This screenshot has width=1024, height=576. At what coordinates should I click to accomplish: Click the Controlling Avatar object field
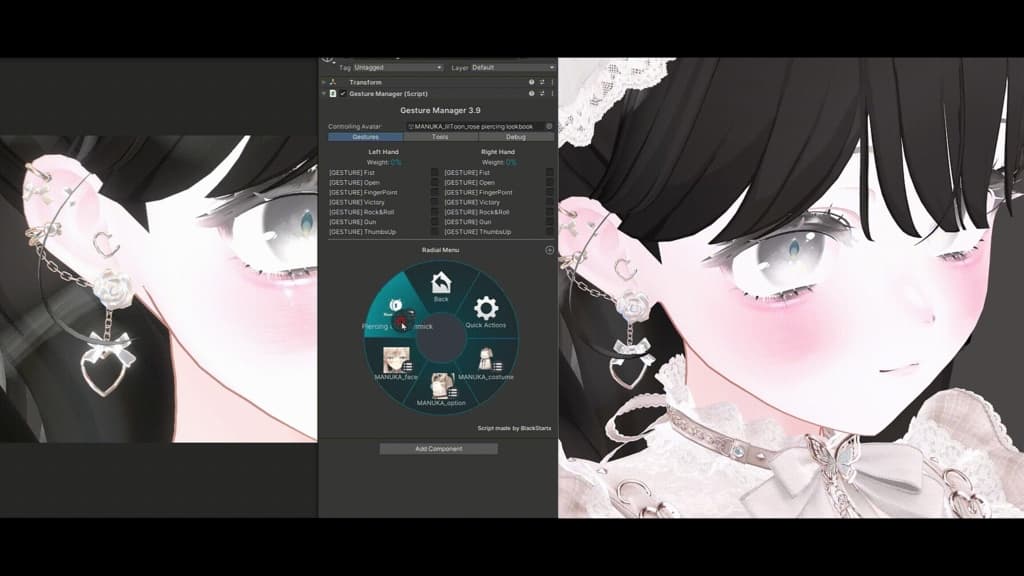[479, 126]
